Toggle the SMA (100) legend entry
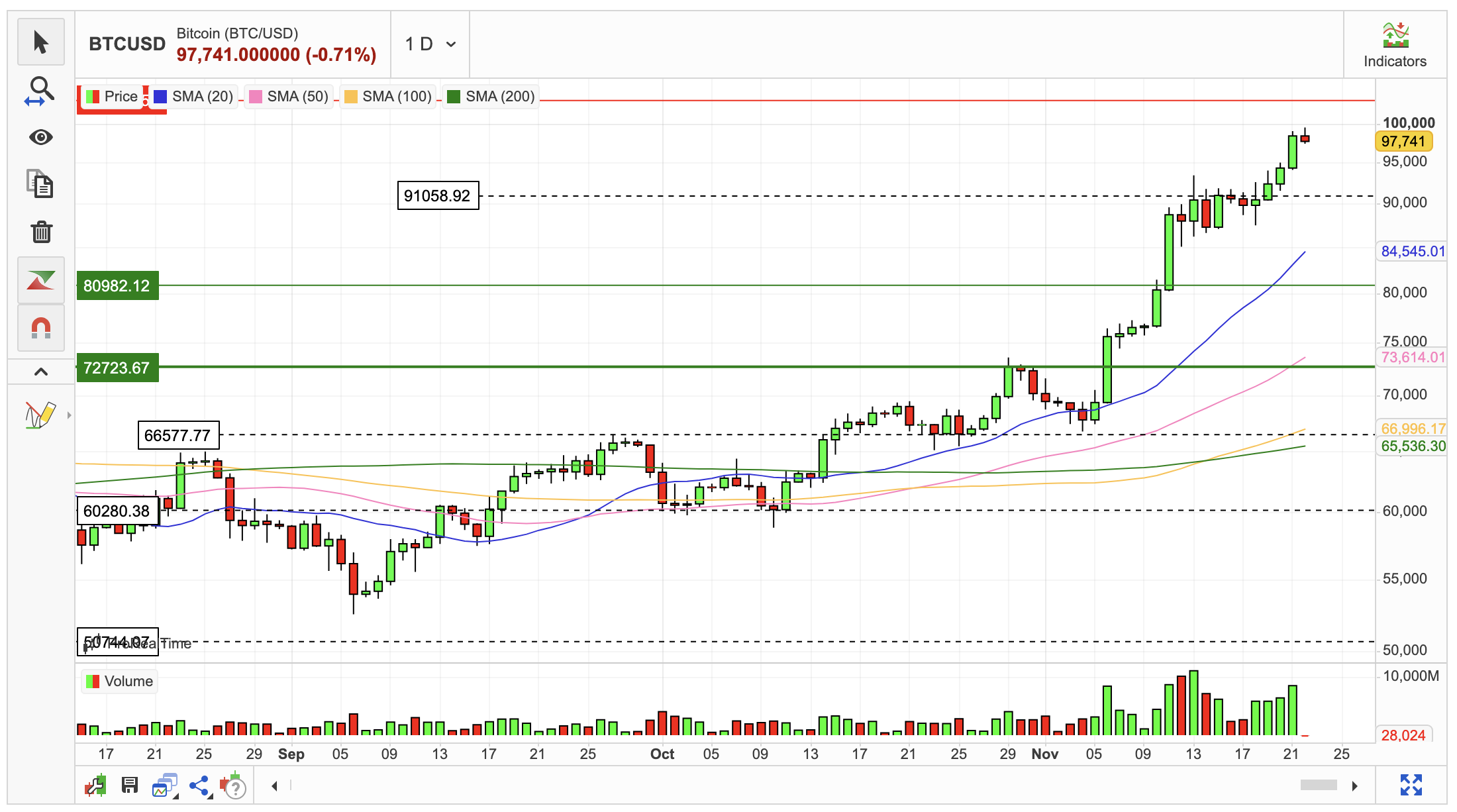The image size is (1457, 812). pos(388,97)
